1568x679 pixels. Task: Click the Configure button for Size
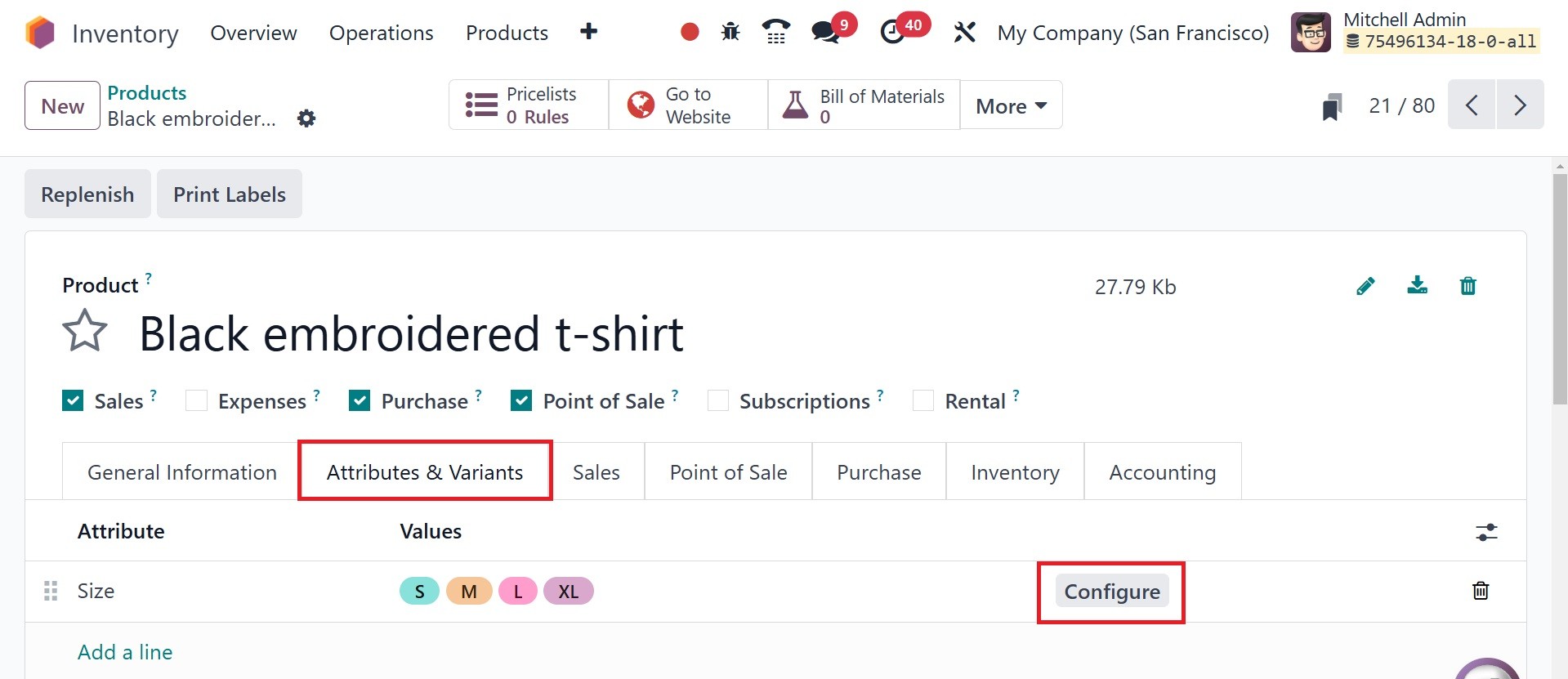pyautogui.click(x=1111, y=592)
